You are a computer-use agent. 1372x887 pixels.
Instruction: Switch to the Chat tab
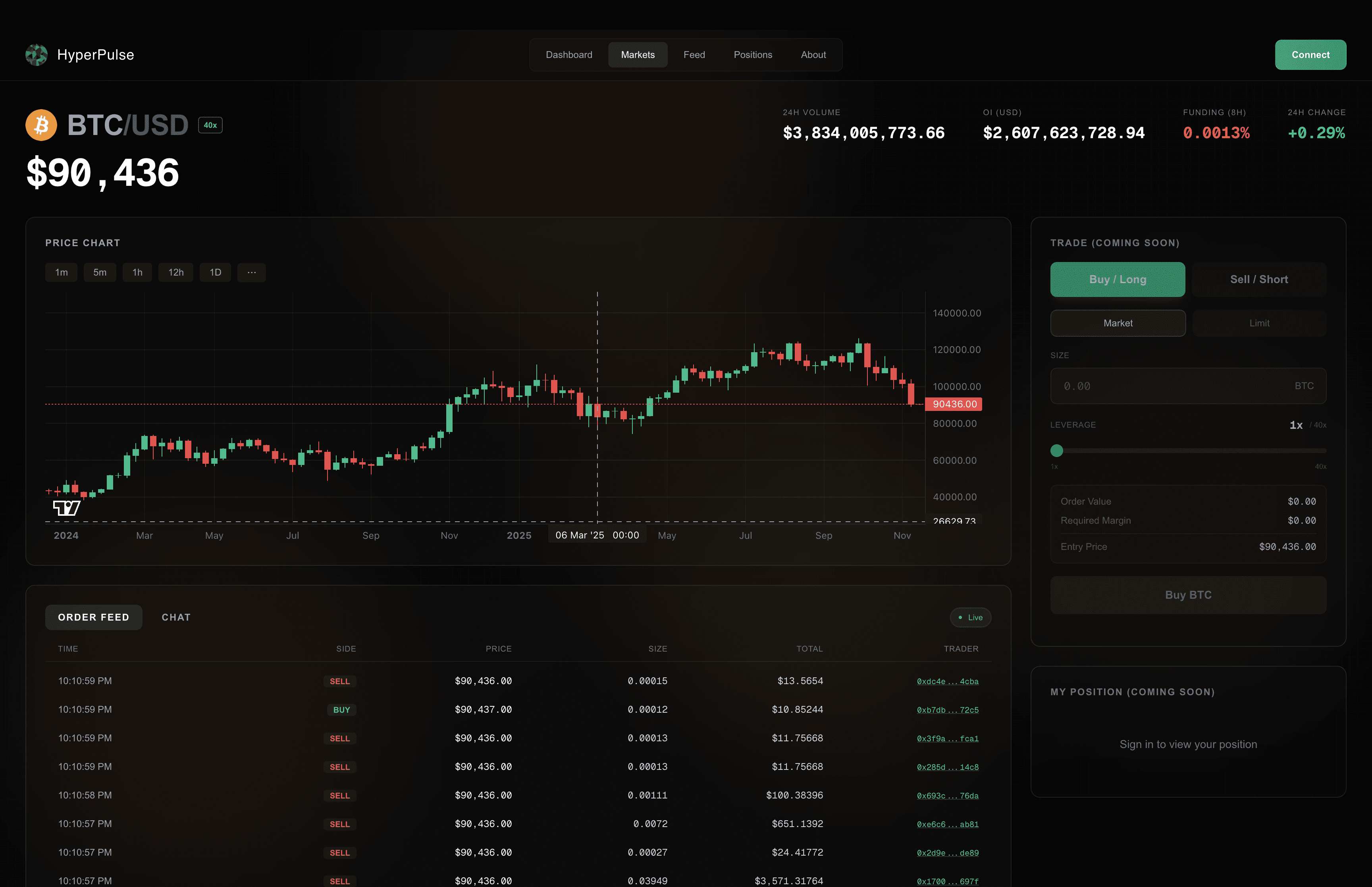(x=175, y=617)
